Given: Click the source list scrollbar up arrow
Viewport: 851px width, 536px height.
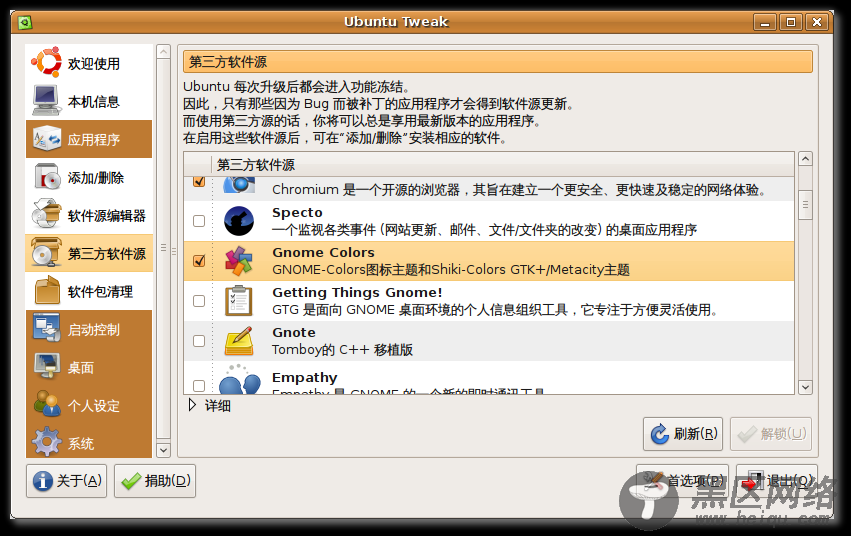Looking at the screenshot, I should (x=805, y=158).
